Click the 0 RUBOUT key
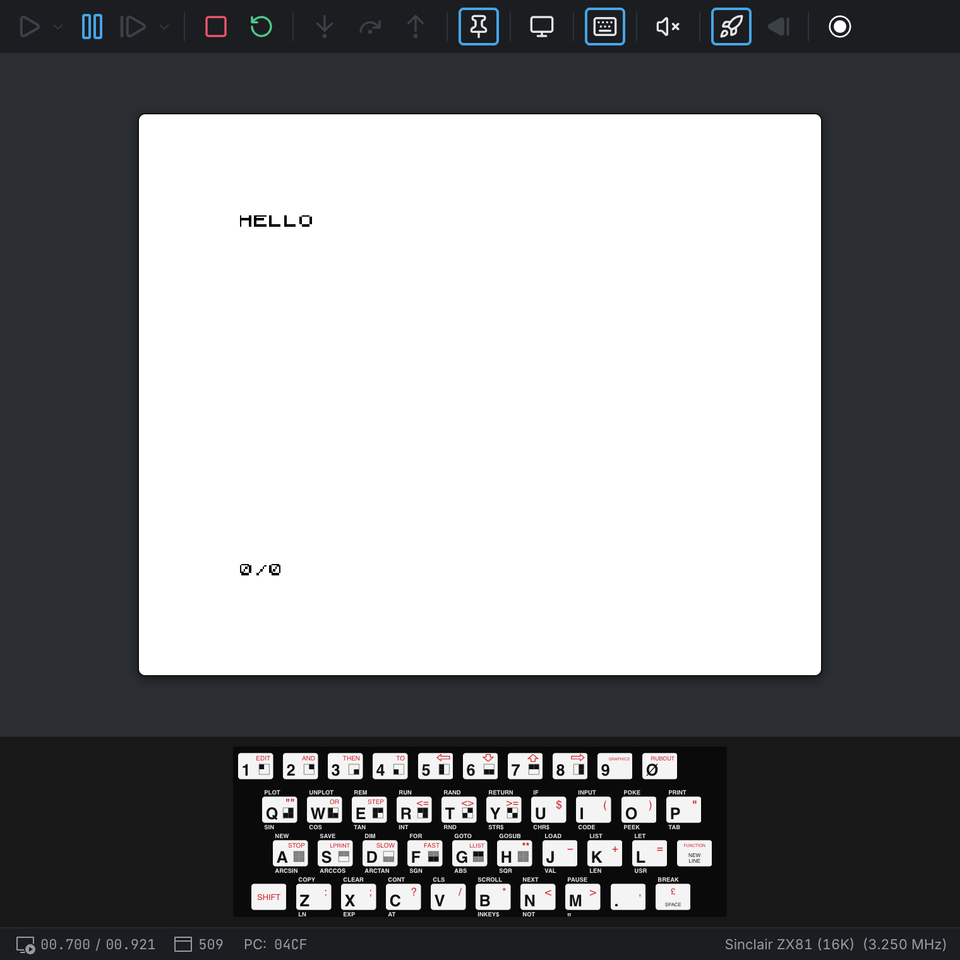960x960 pixels. [659, 767]
